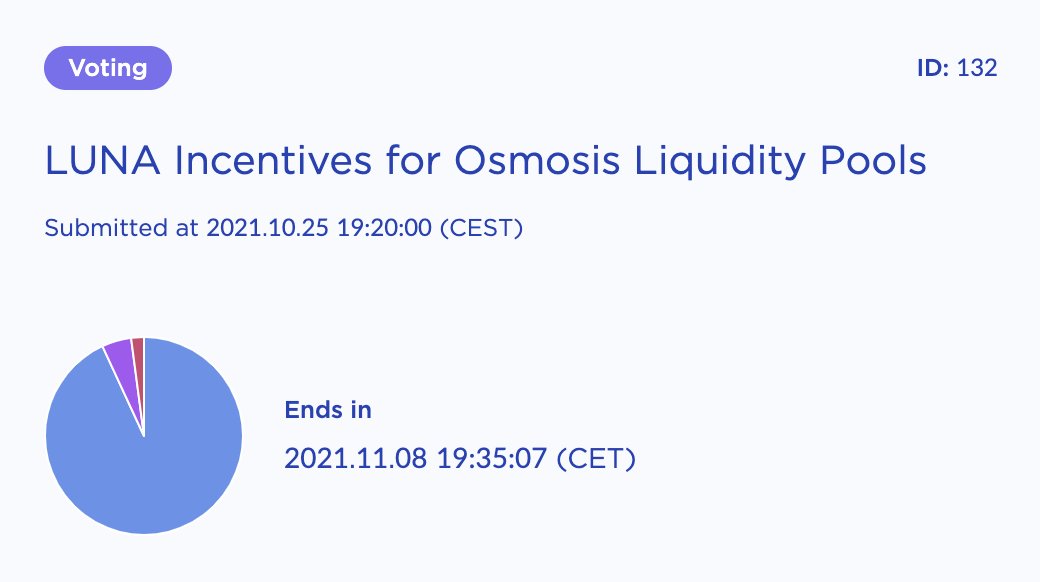
Task: Click the end date 2021.11.08
Action: click(x=356, y=459)
